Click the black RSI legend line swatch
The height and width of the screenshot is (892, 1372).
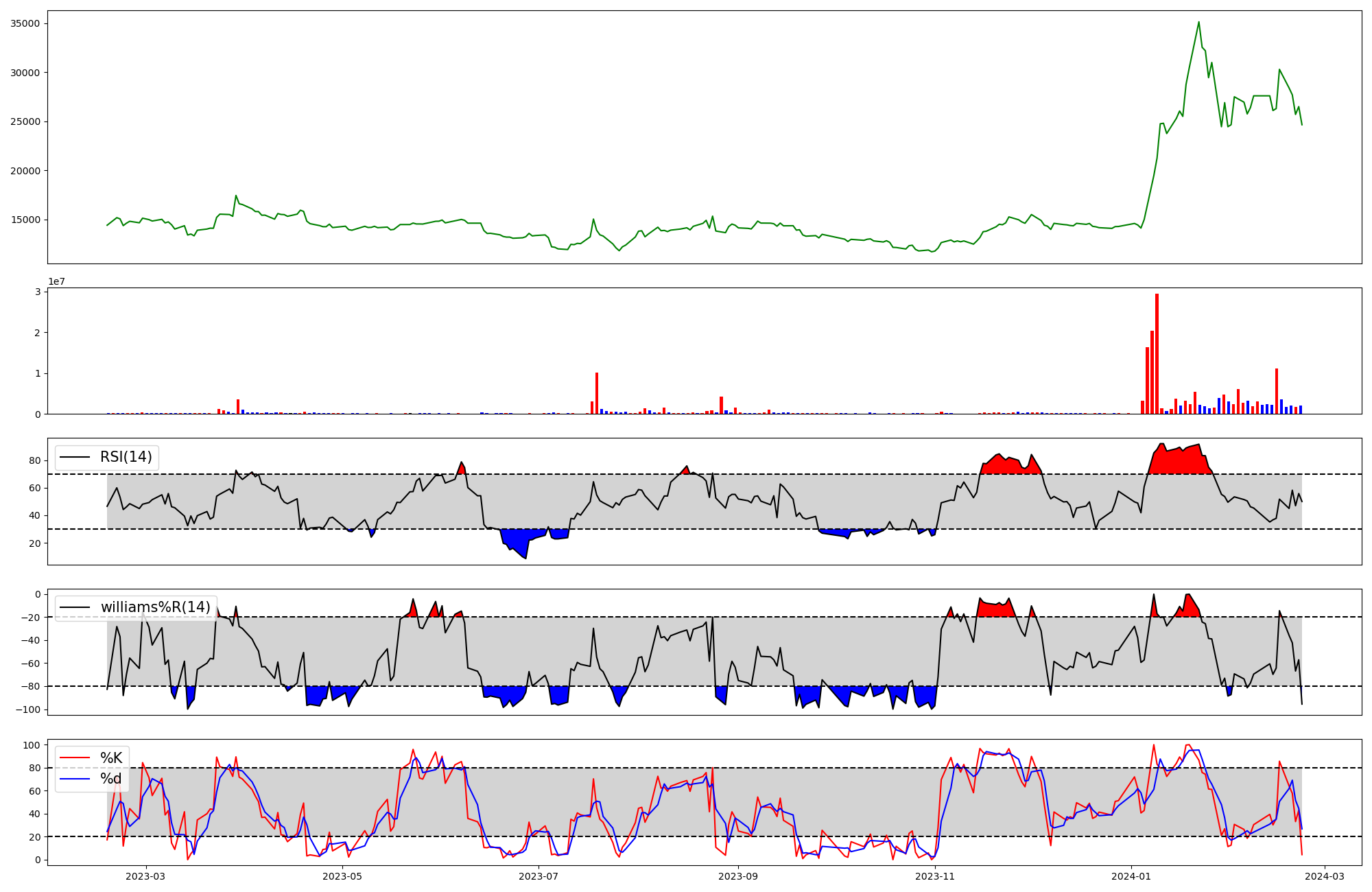(x=75, y=458)
